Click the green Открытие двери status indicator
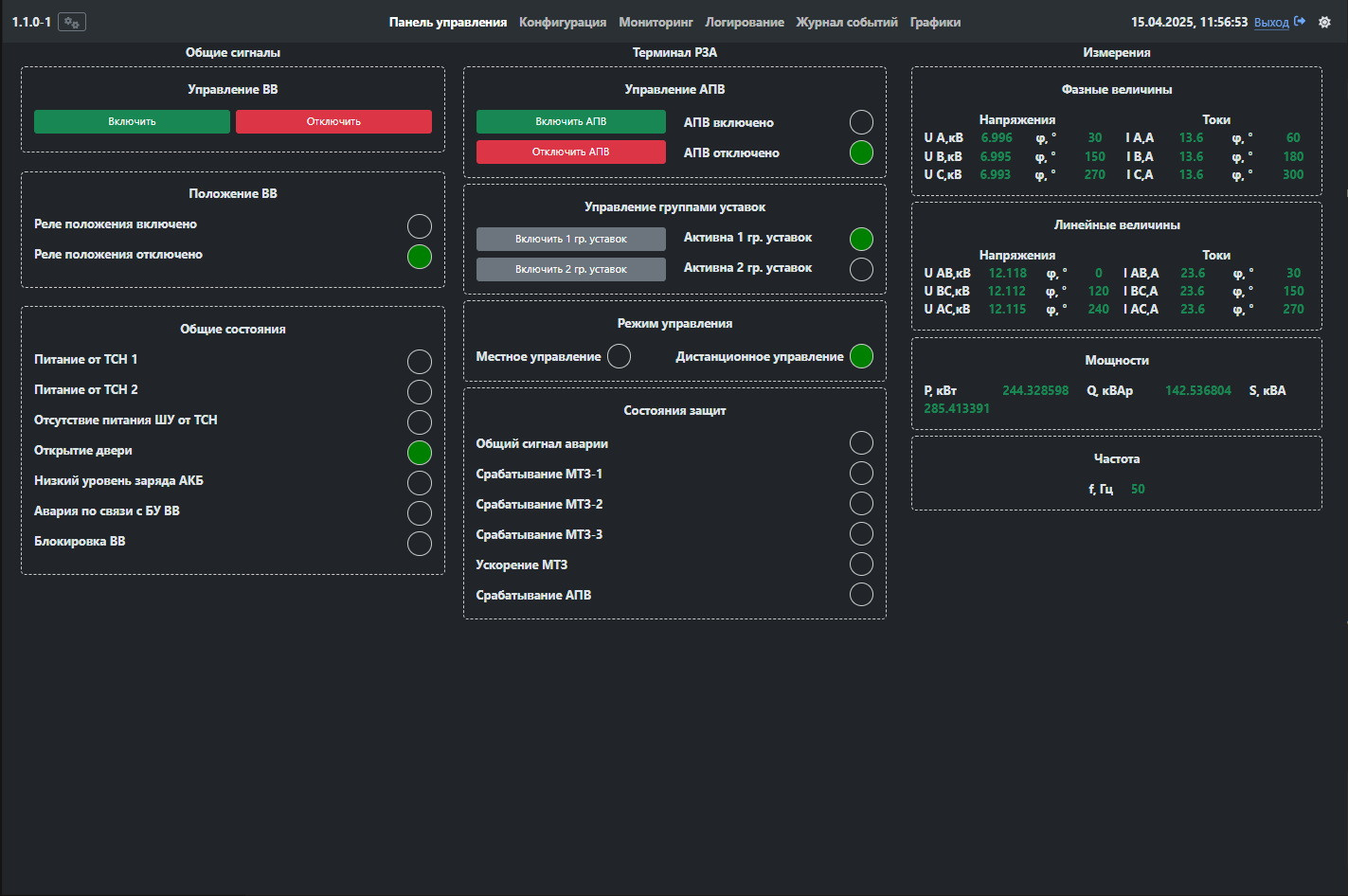The width and height of the screenshot is (1348, 896). pyautogui.click(x=419, y=453)
